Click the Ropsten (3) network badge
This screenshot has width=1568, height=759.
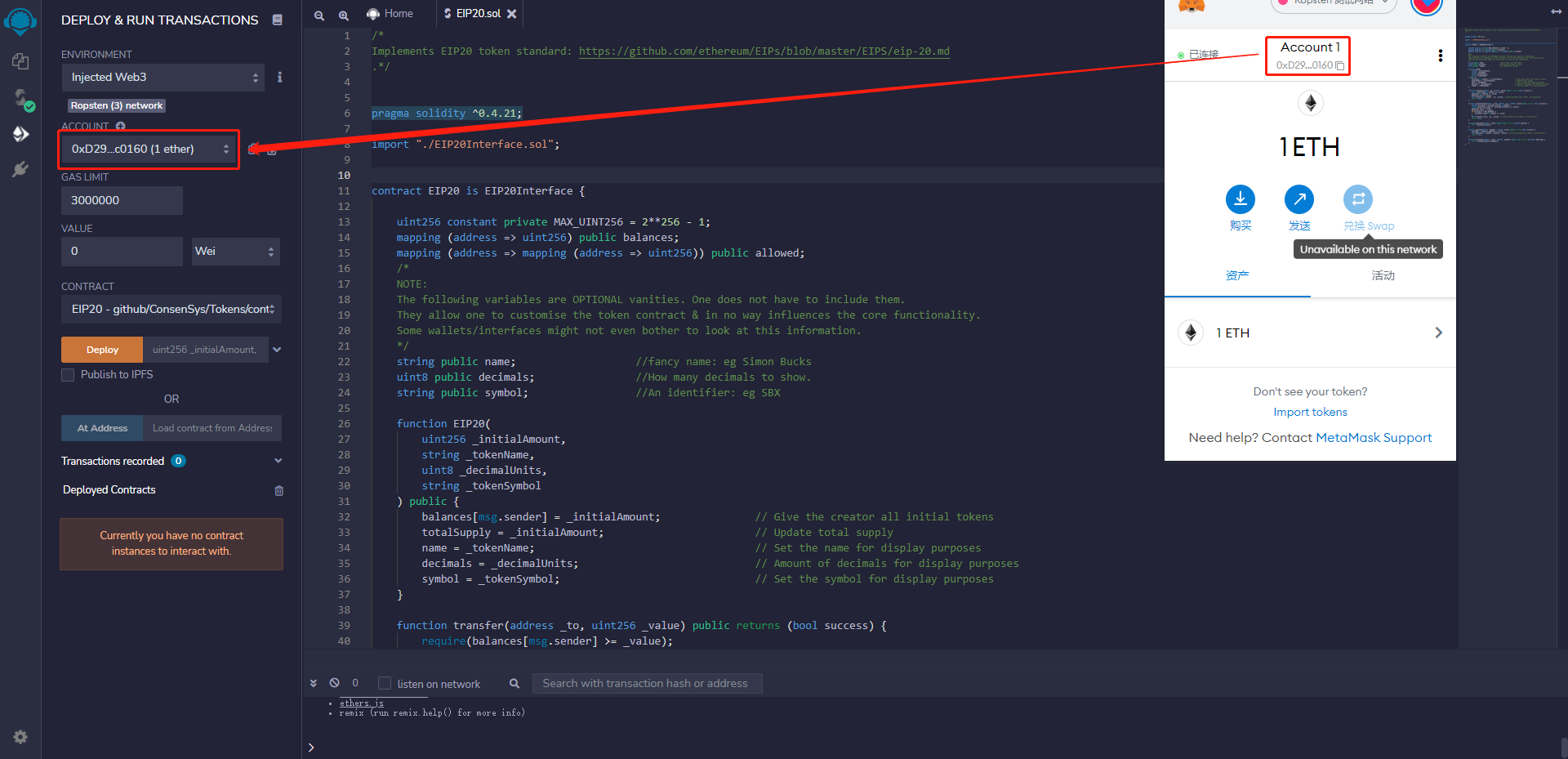click(x=117, y=105)
